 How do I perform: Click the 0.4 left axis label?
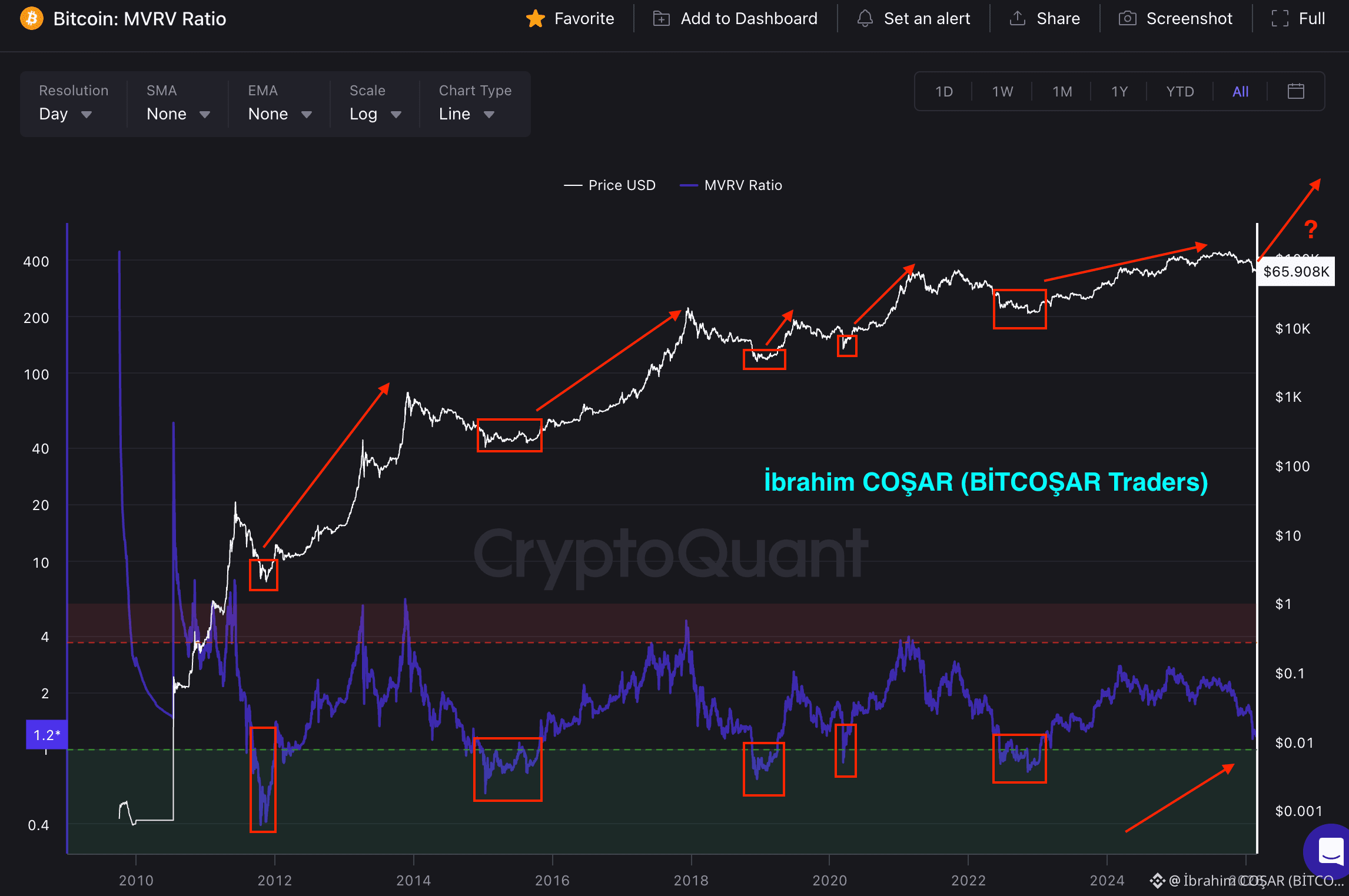click(x=38, y=825)
